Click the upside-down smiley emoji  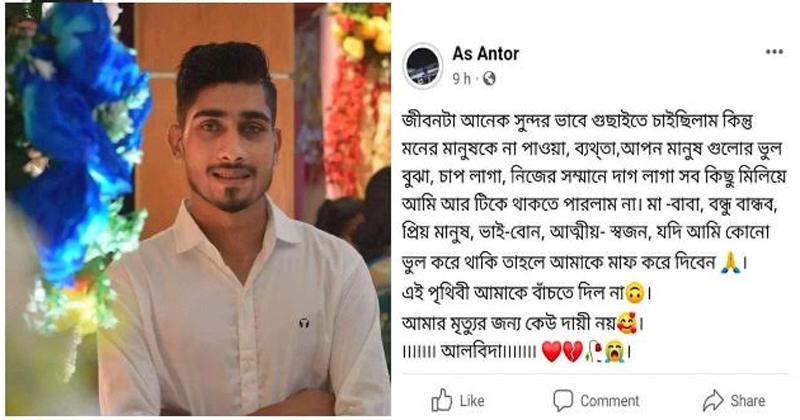point(634,293)
